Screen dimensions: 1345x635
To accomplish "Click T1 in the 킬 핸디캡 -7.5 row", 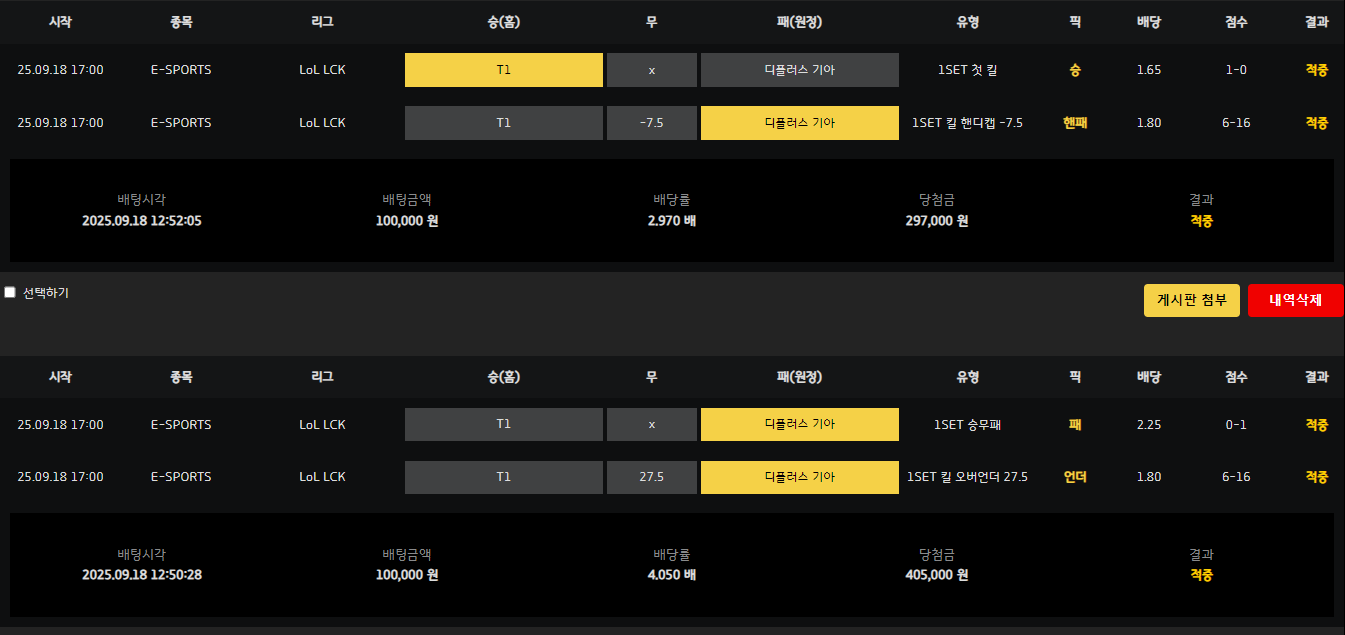I will (503, 123).
